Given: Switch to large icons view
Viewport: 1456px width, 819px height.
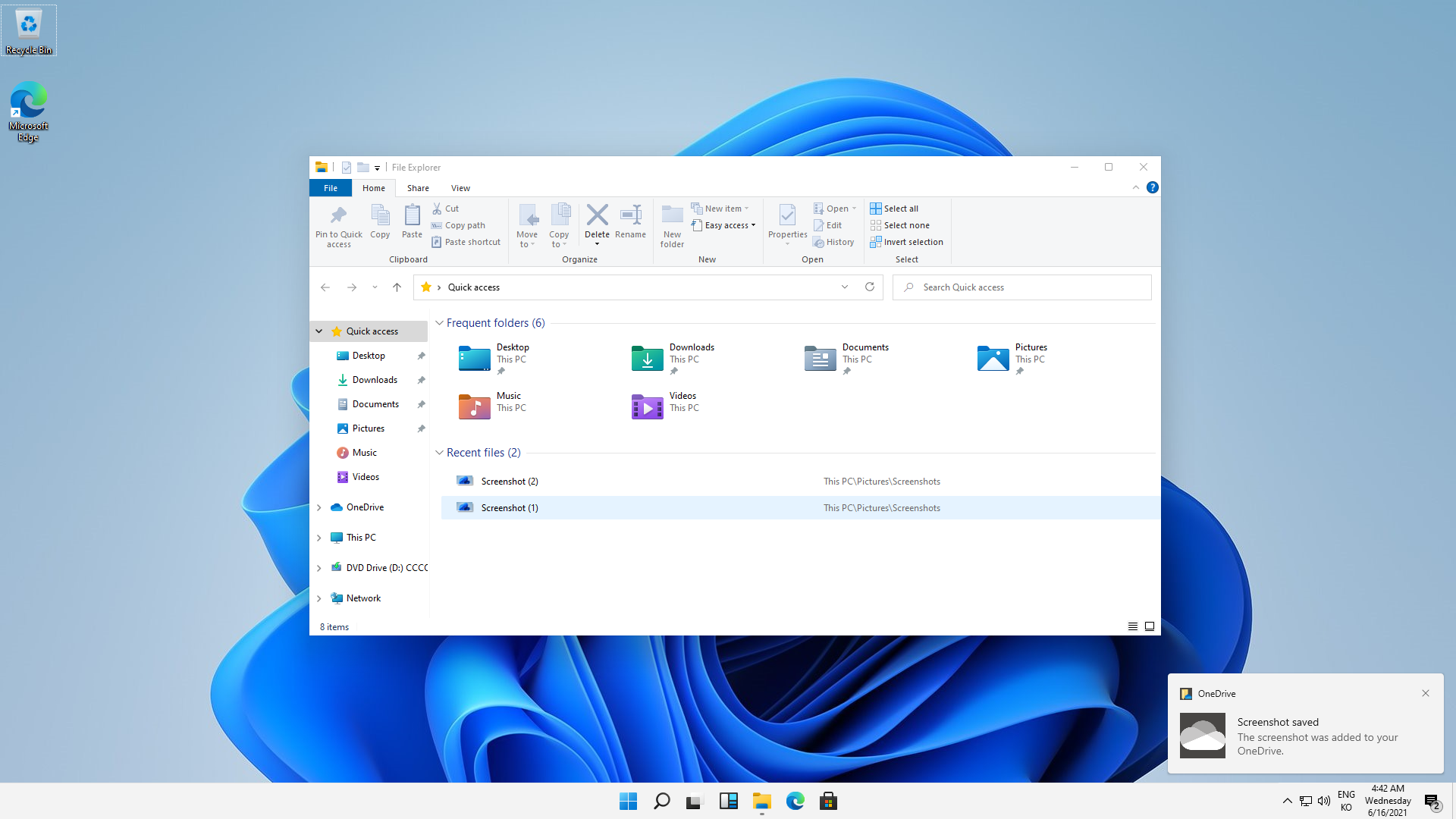Looking at the screenshot, I should pyautogui.click(x=1150, y=626).
